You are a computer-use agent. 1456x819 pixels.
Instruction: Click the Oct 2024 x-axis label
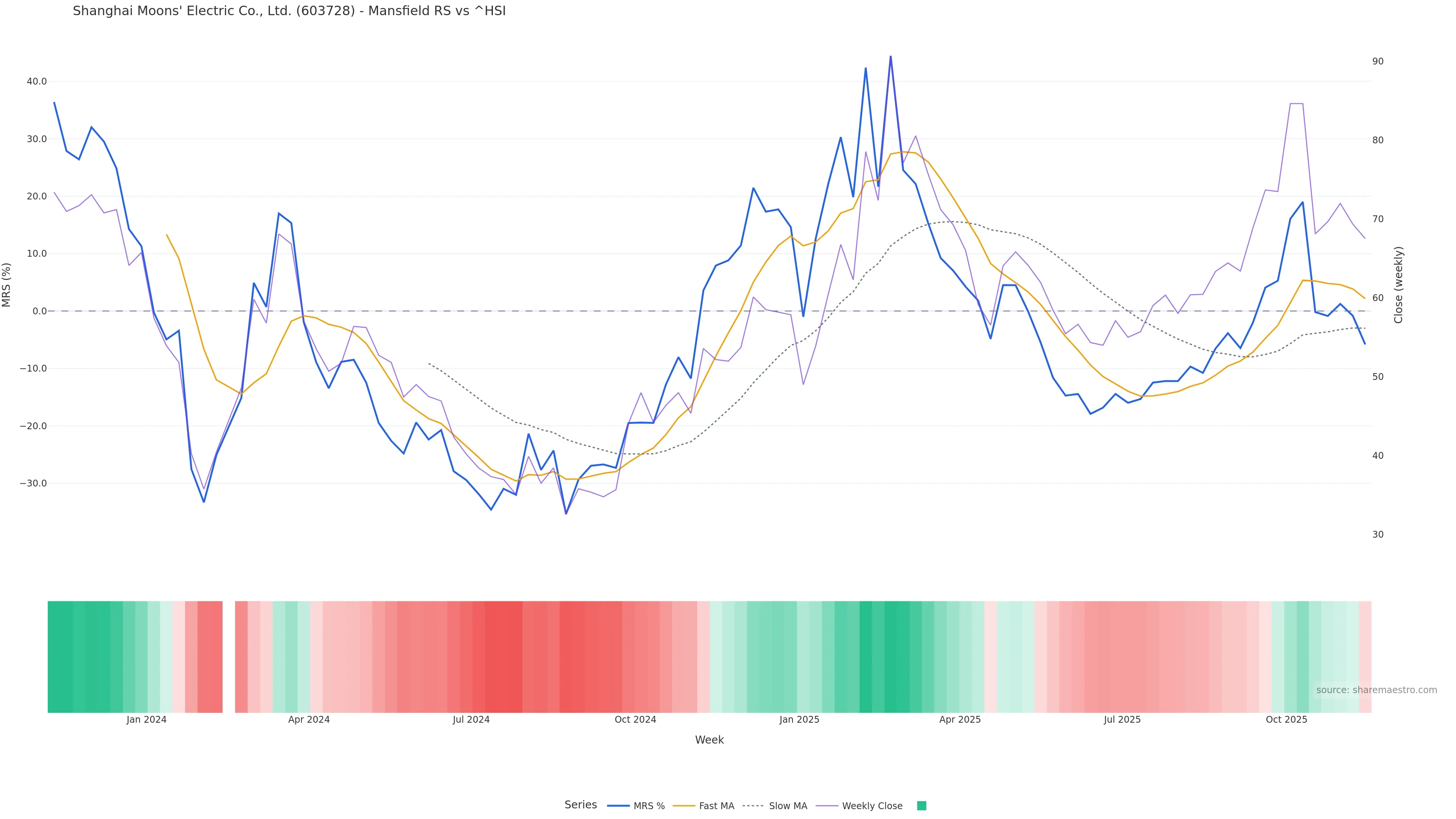(635, 720)
